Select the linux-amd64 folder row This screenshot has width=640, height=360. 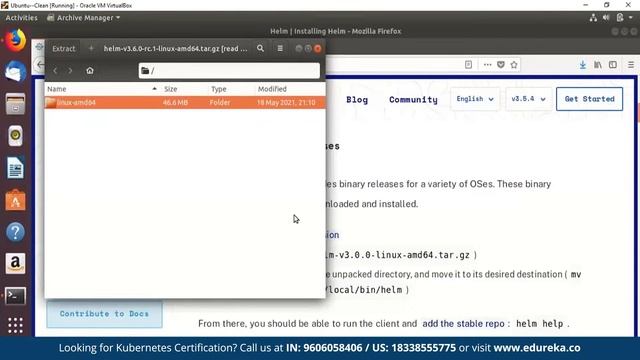click(x=185, y=102)
